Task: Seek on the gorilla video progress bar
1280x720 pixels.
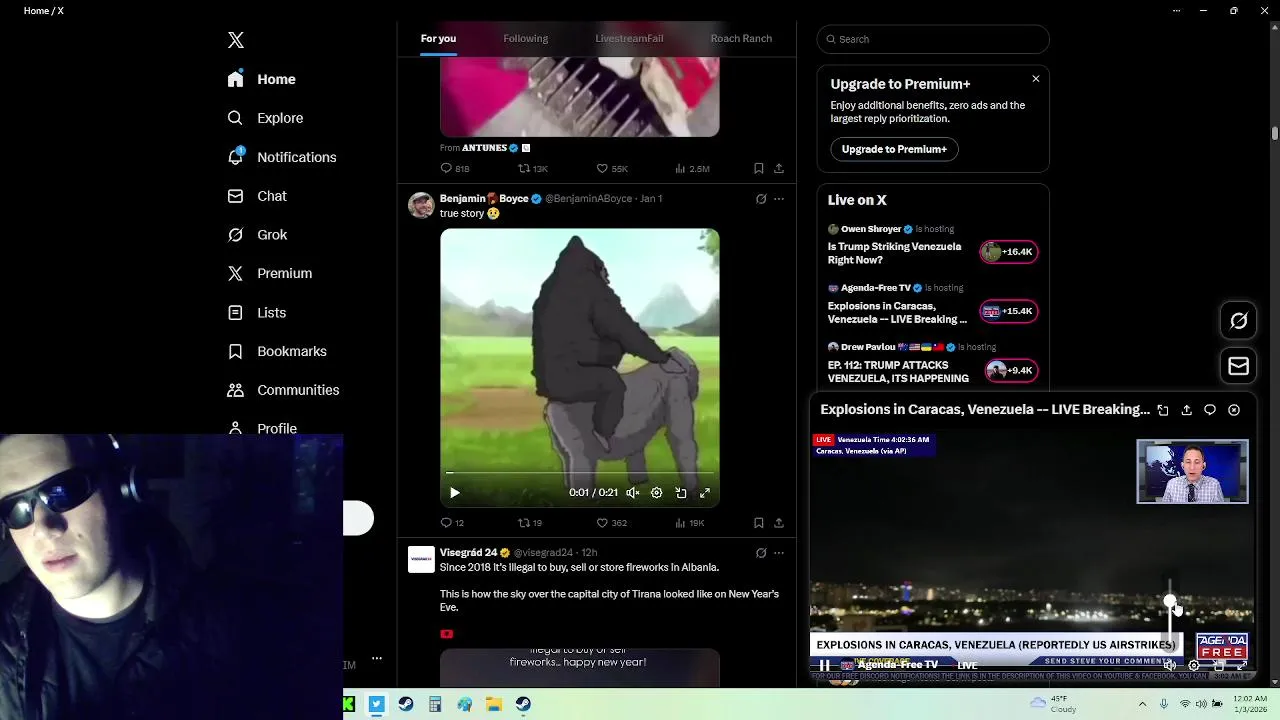Action: tap(580, 473)
